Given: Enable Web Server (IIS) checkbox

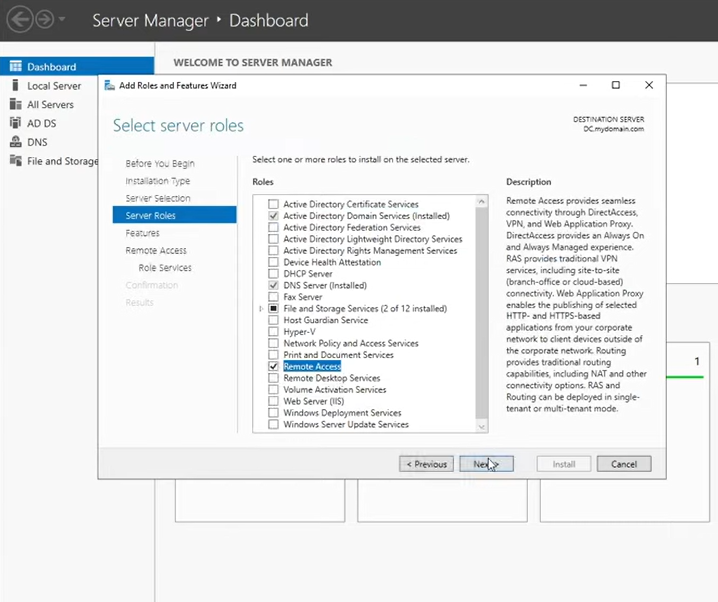Looking at the screenshot, I should 273,401.
